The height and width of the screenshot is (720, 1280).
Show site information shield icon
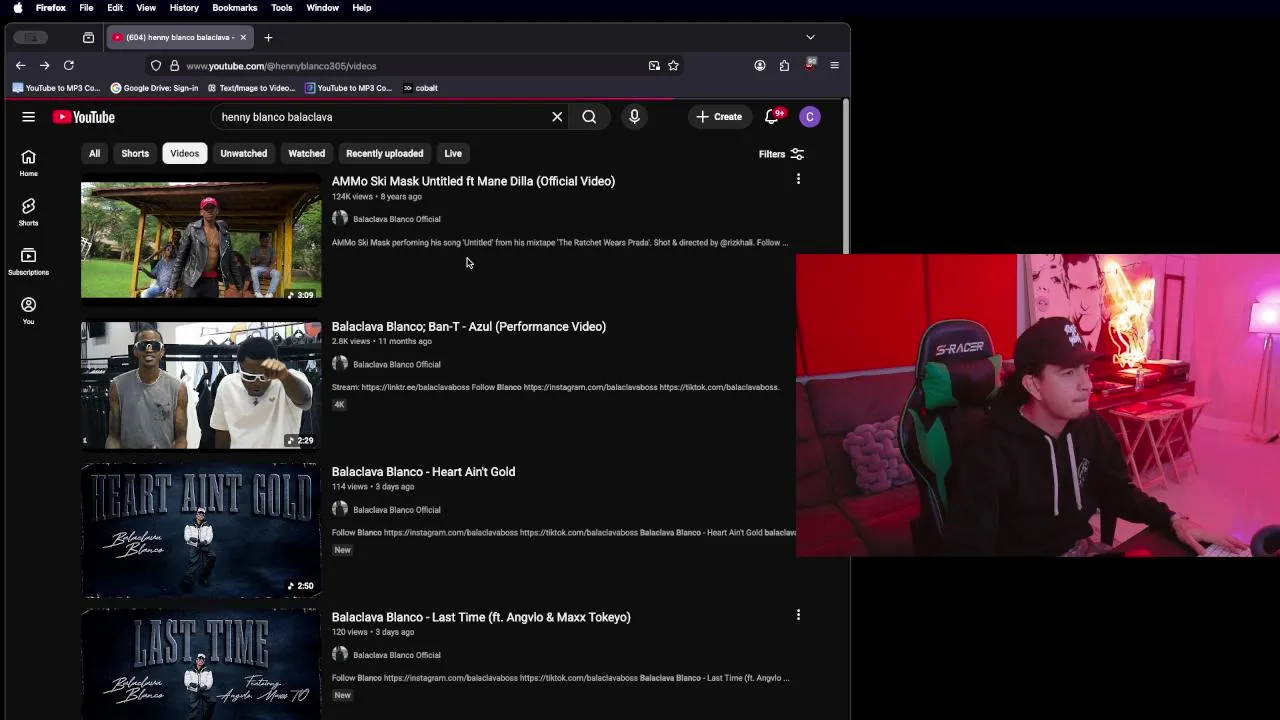[x=156, y=66]
